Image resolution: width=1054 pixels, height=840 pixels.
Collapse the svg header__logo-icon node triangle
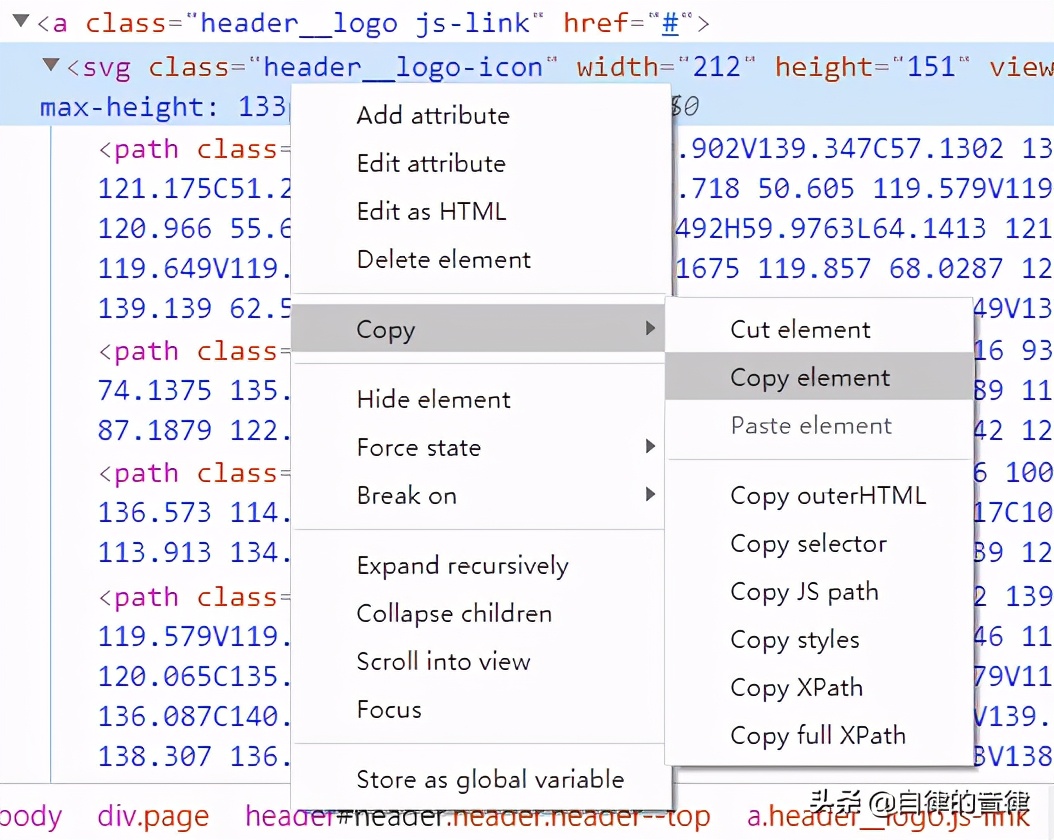tap(51, 66)
